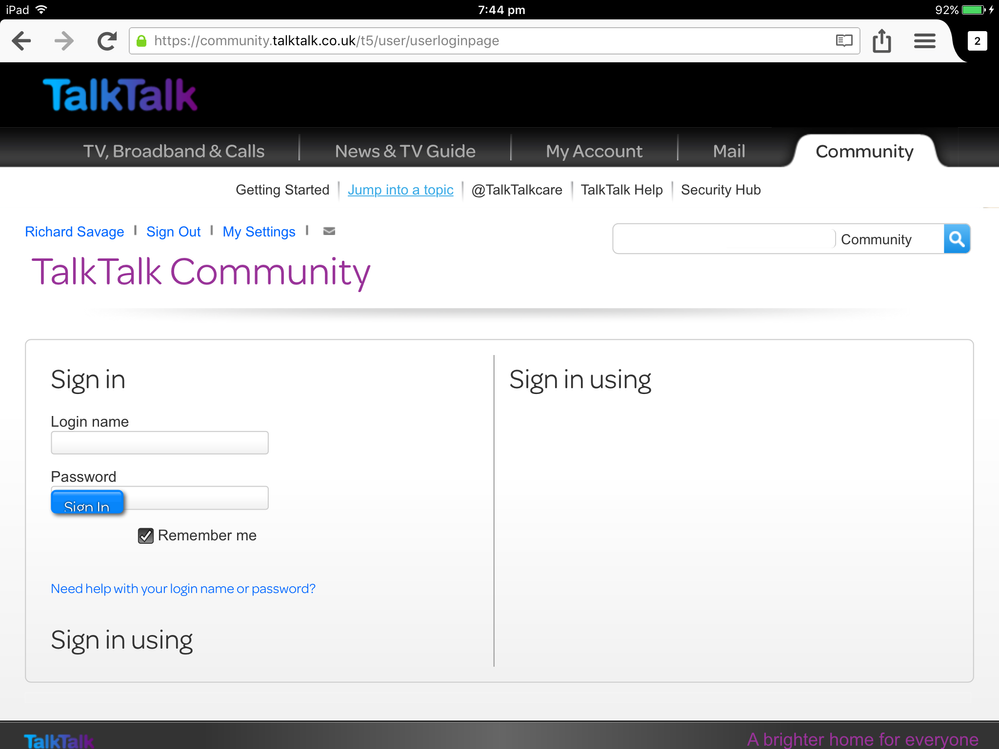
Task: Open the News & TV Guide tab
Action: [x=405, y=151]
